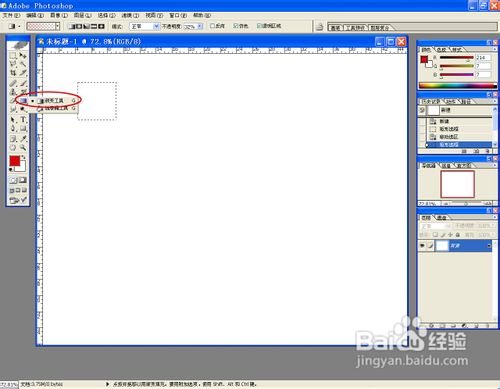Image resolution: width=500 pixels, height=389 pixels.
Task: Select the Eraser tool
Action: (13, 100)
